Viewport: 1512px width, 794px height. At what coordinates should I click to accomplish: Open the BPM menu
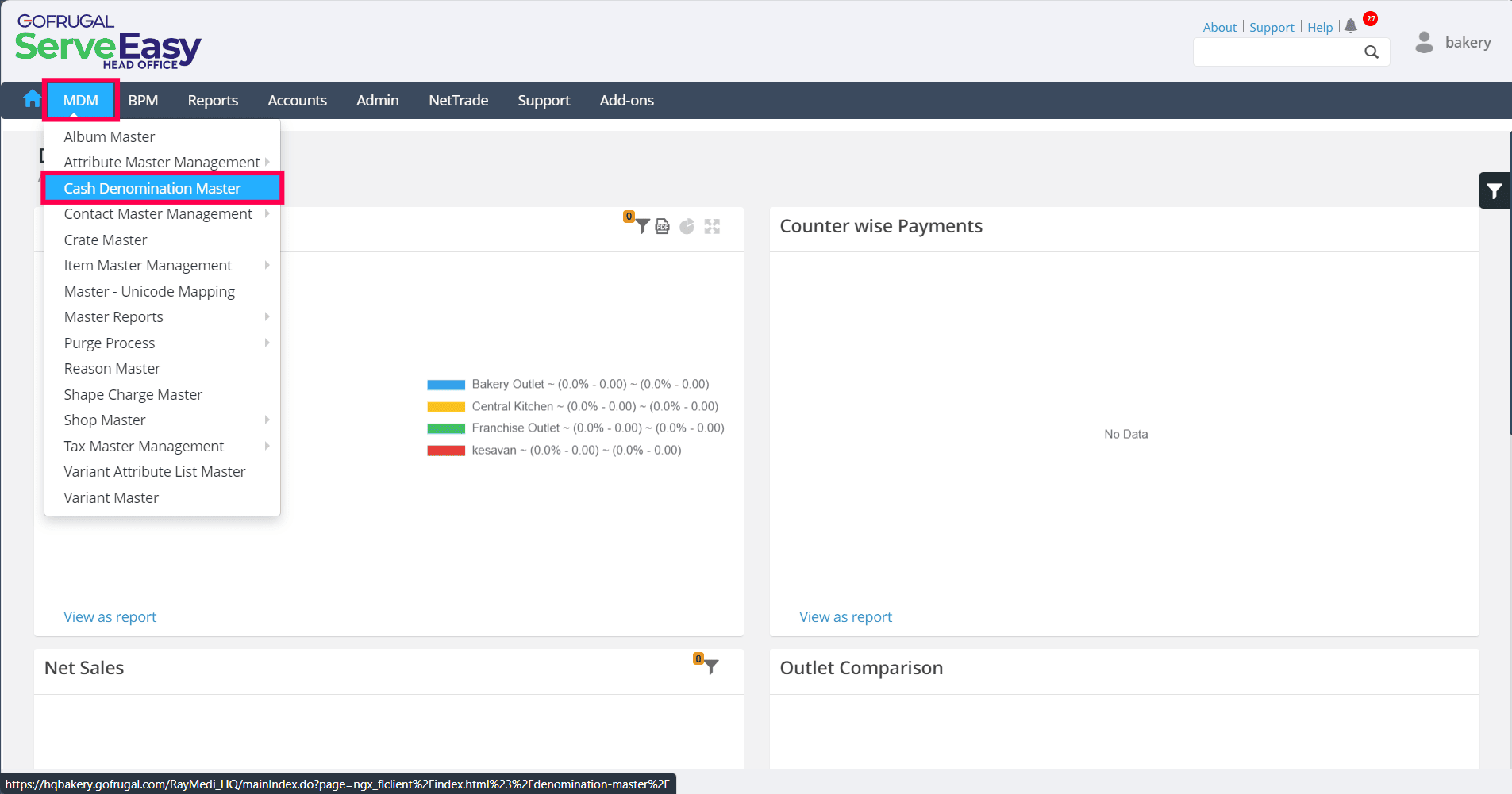143,101
